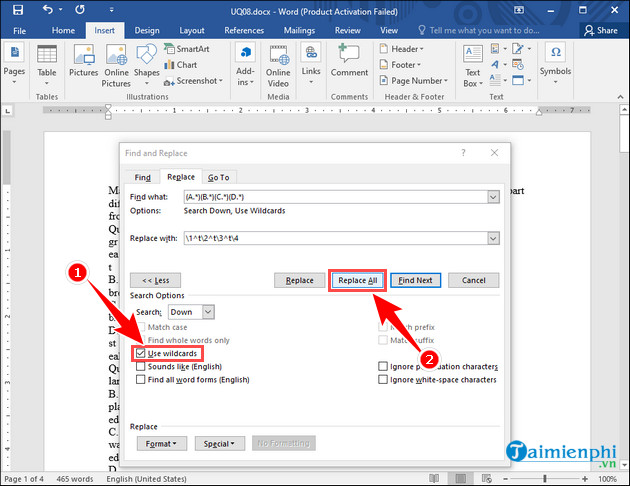Open the Go To tab in the dialog
This screenshot has width=630, height=486.
(219, 177)
